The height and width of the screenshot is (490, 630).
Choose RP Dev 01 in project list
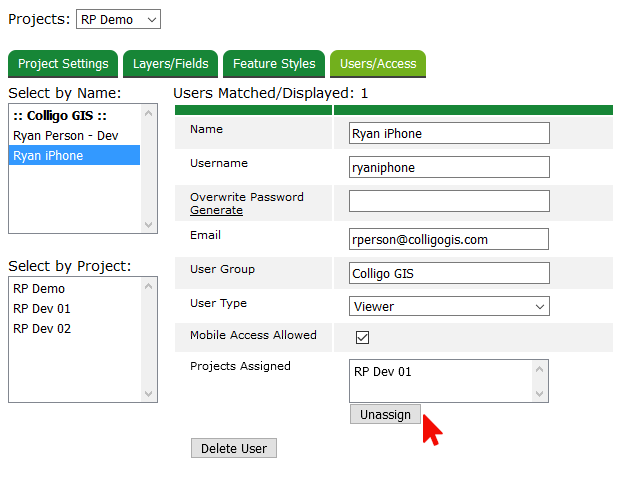(42, 308)
